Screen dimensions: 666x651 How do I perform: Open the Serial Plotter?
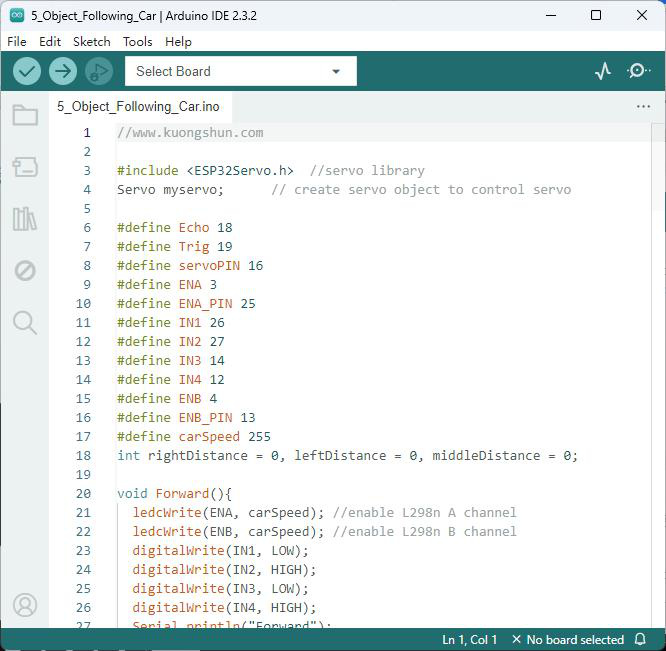point(603,71)
